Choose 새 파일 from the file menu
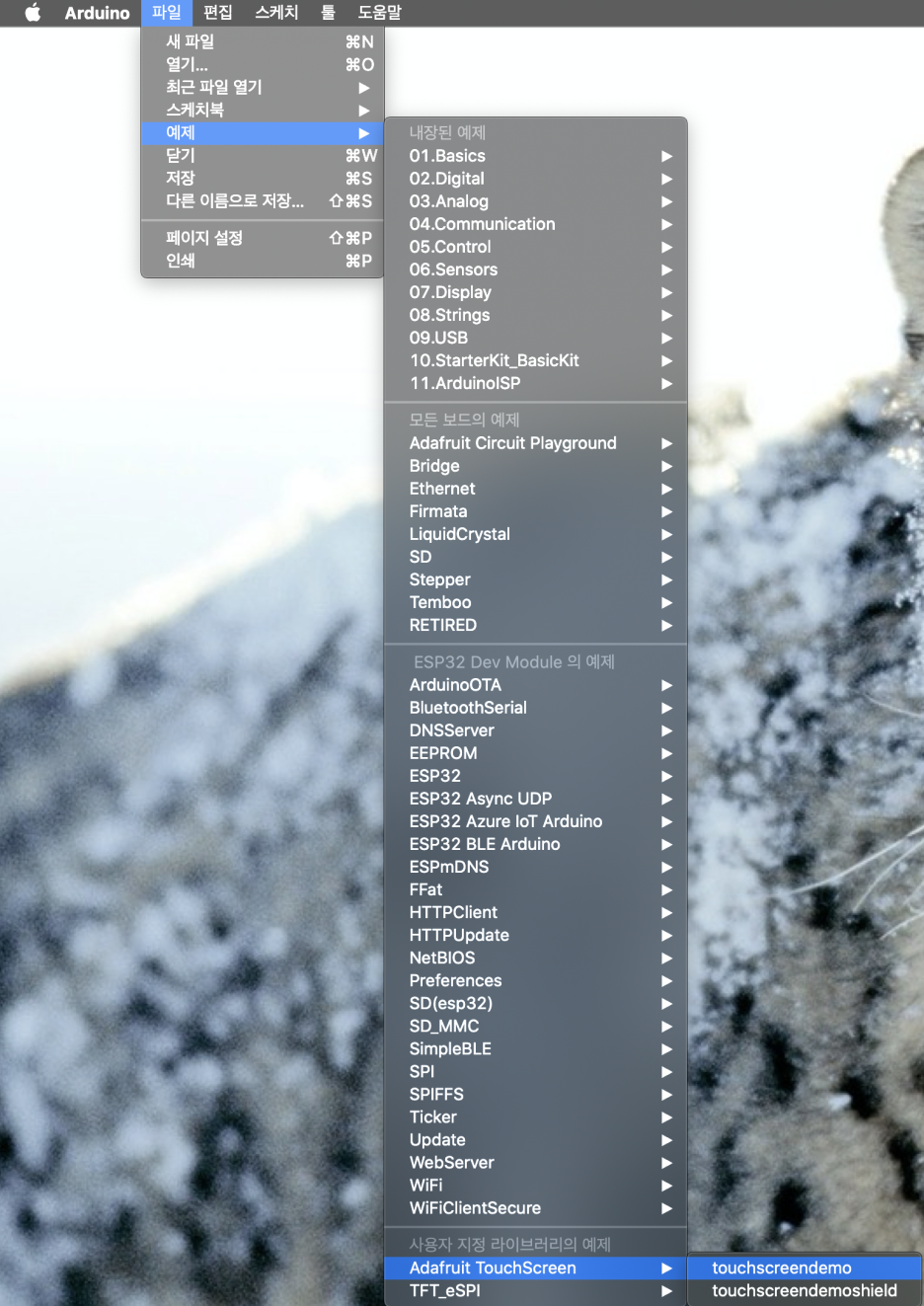The width and height of the screenshot is (924, 1306). pos(263,41)
